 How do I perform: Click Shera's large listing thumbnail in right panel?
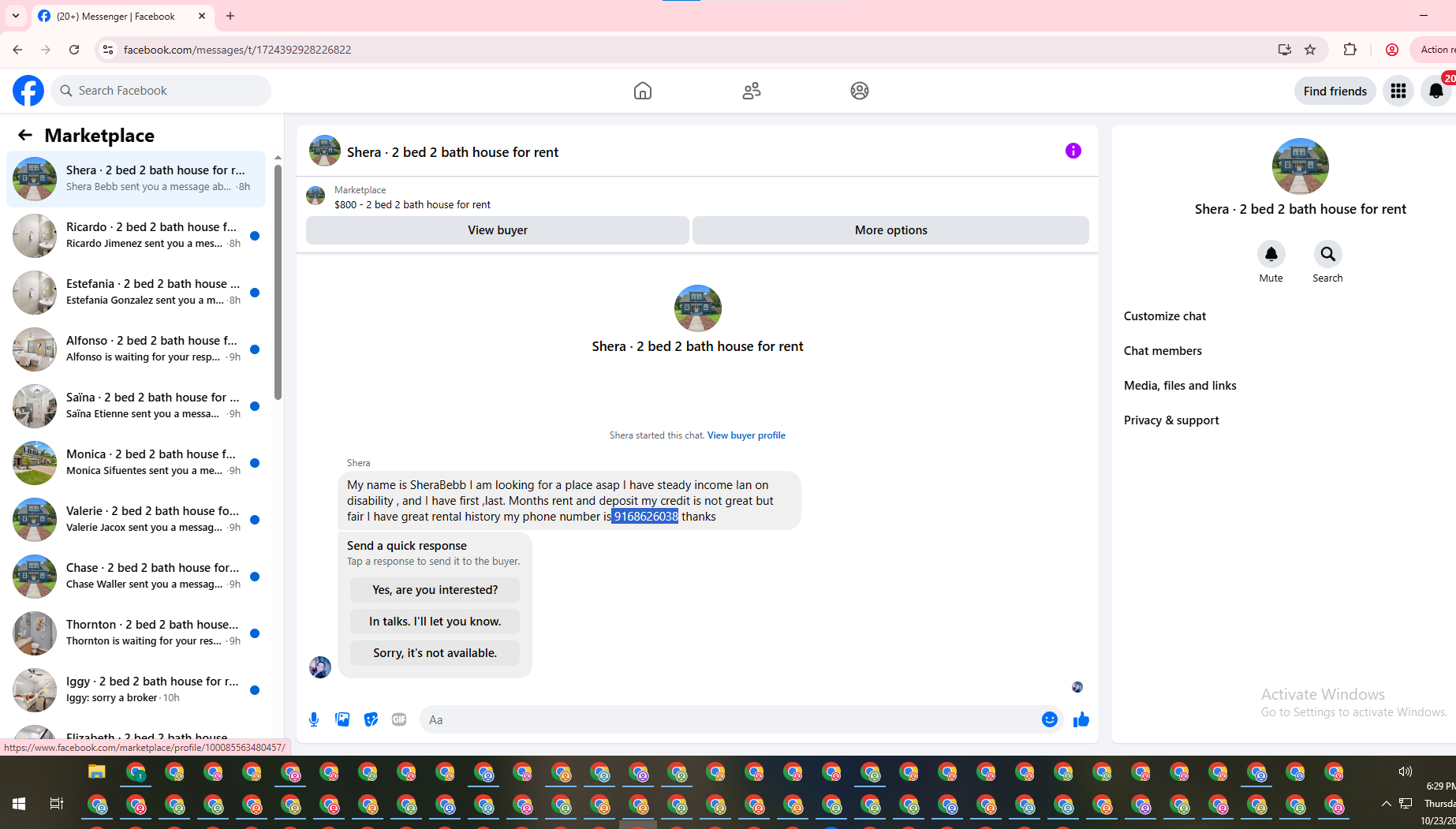coord(1300,166)
